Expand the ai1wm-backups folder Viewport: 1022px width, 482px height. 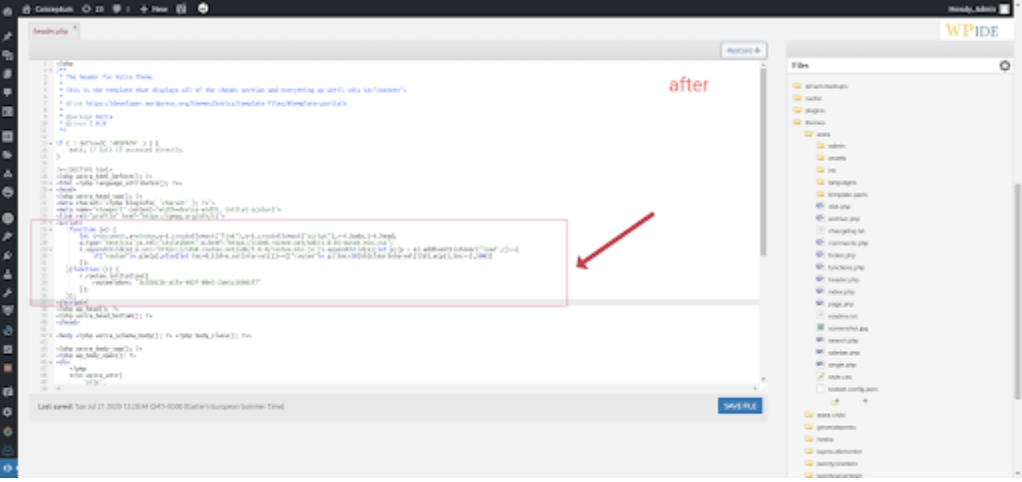tap(819, 86)
